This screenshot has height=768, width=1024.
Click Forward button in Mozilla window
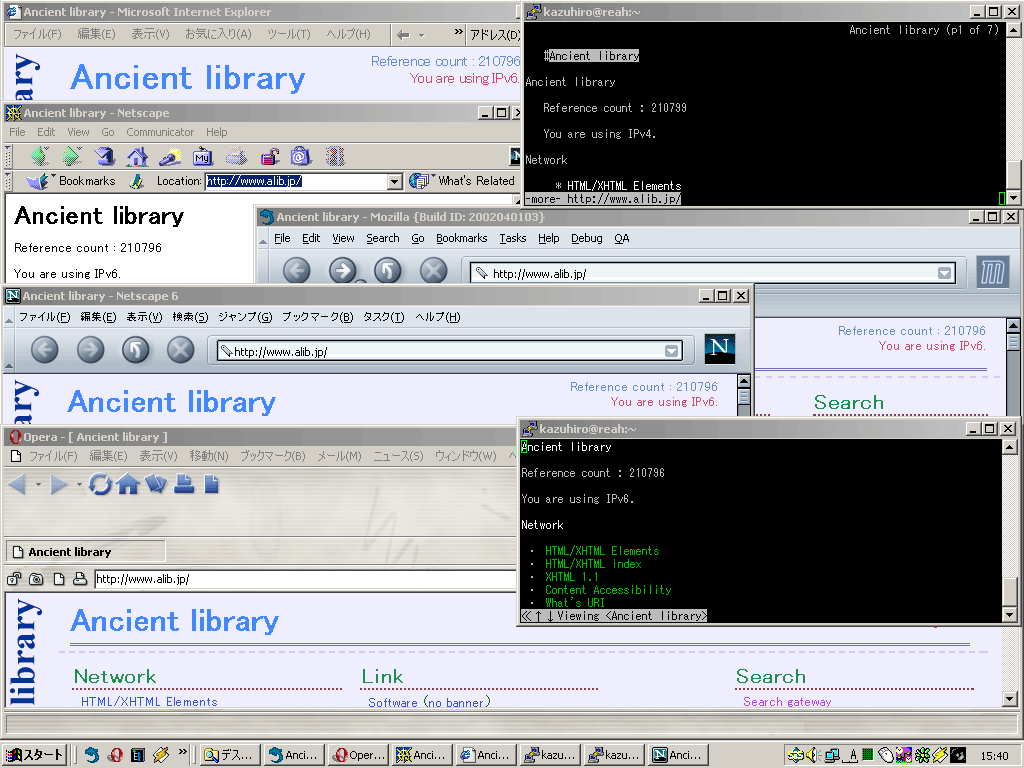[342, 270]
